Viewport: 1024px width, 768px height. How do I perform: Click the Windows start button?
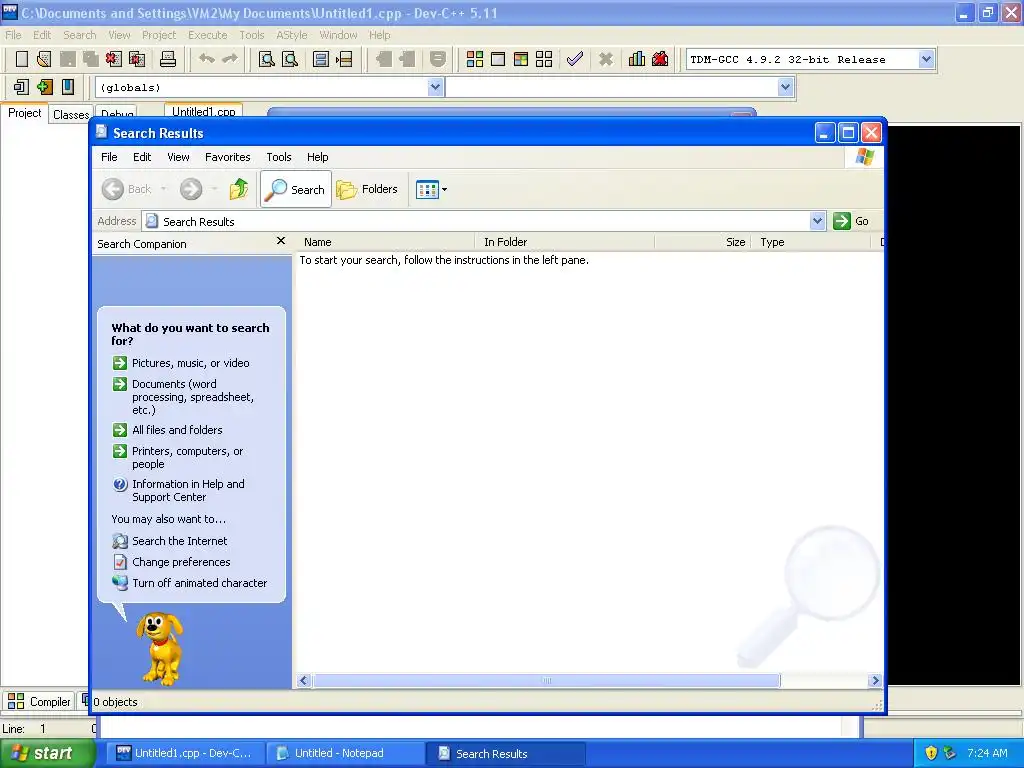(x=46, y=754)
